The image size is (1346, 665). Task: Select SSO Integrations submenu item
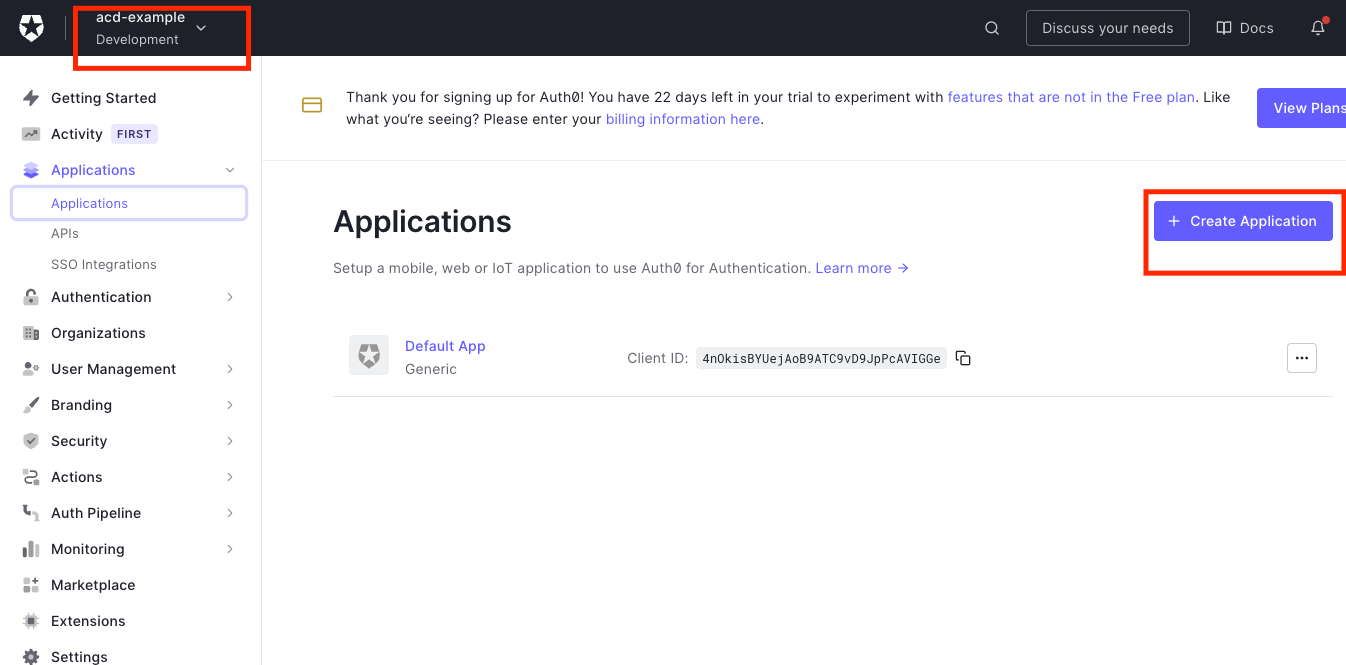click(x=104, y=264)
